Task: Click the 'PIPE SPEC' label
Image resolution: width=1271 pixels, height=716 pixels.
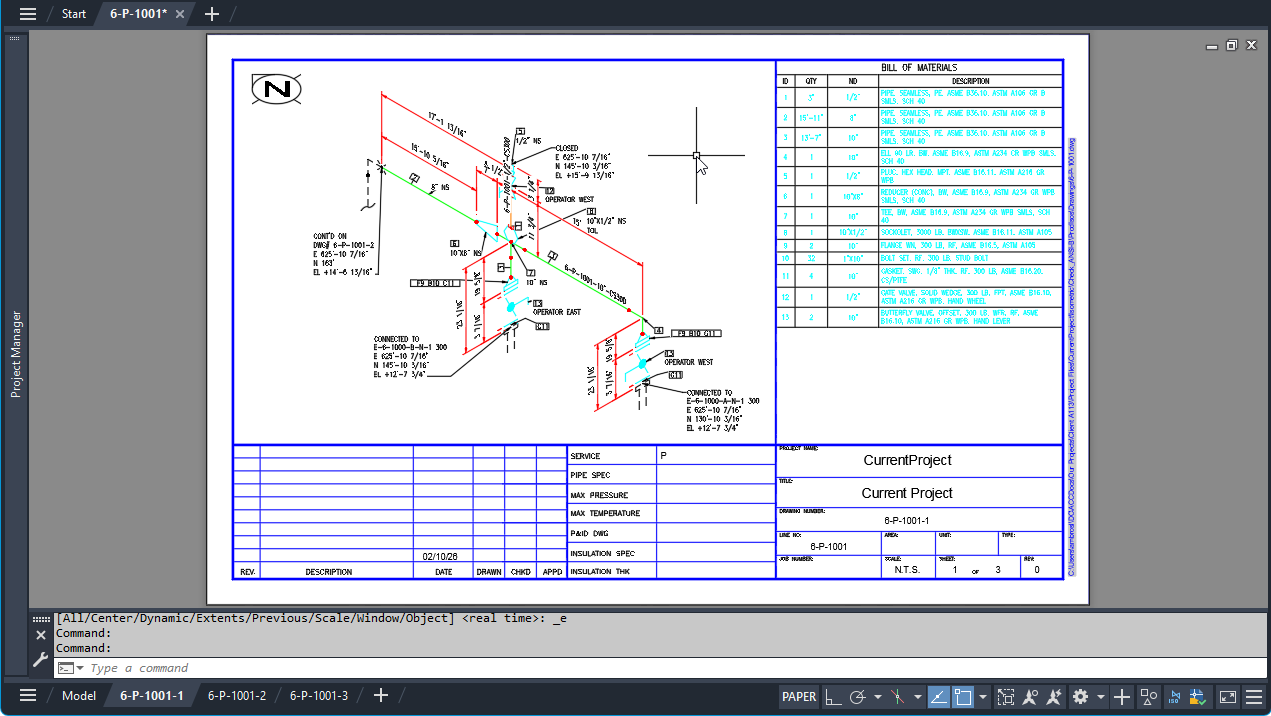Action: [590, 475]
